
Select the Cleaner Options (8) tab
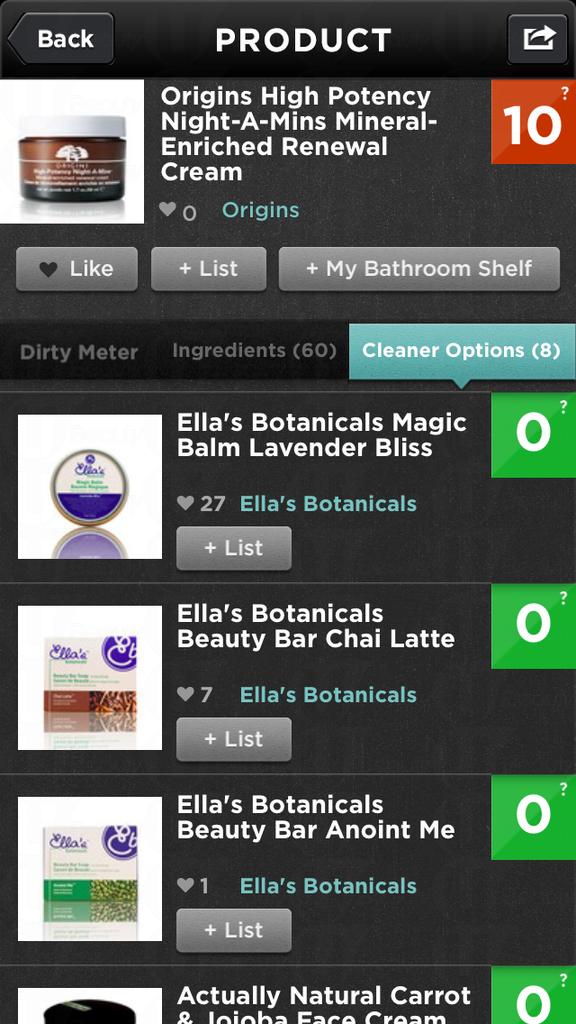[461, 352]
